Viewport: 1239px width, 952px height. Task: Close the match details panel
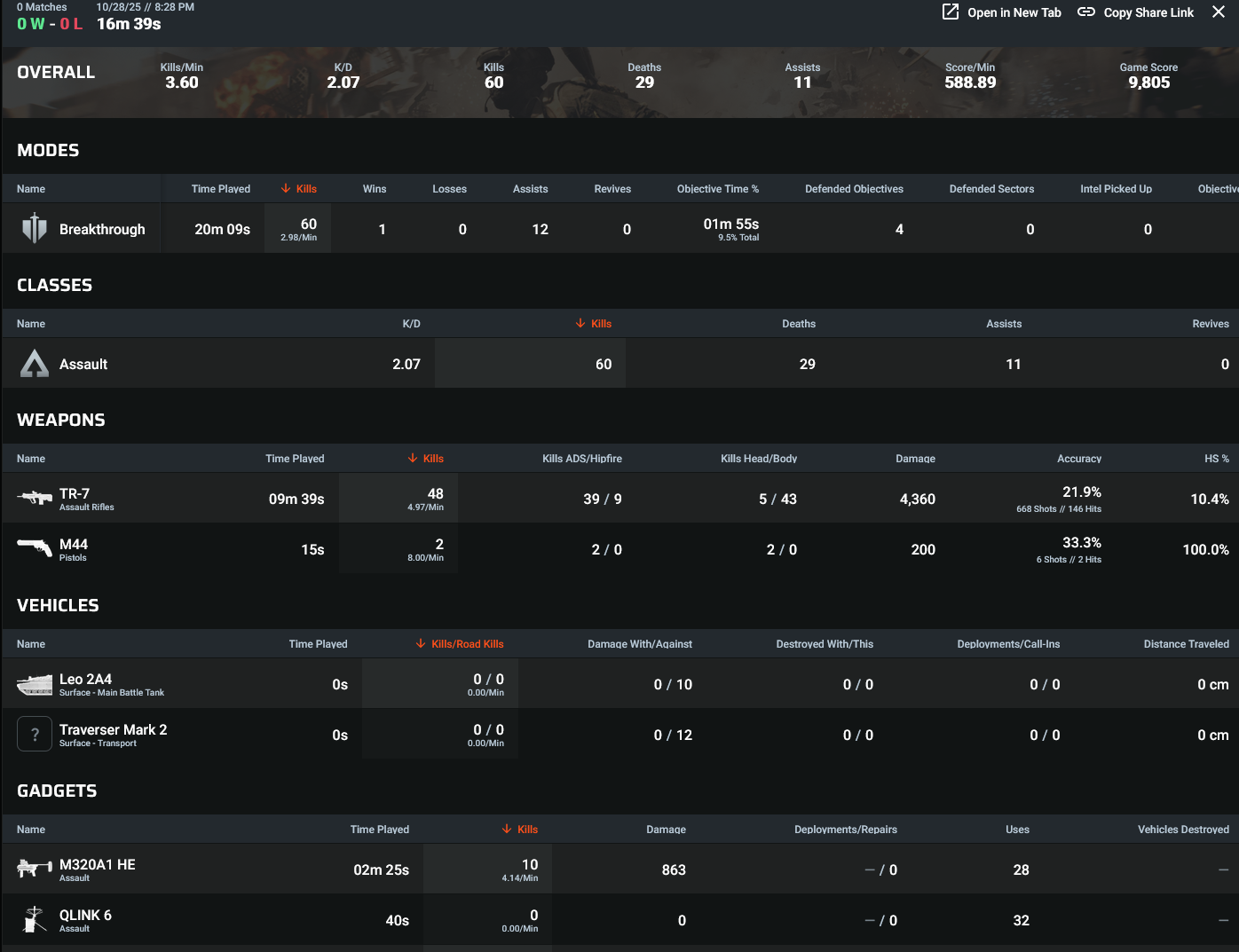point(1219,12)
